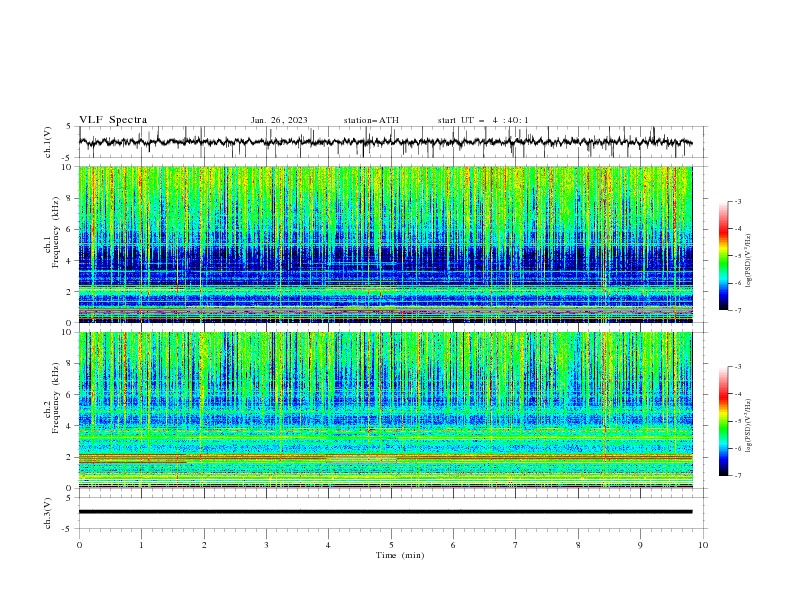Click the "ch.1(V)" axis label
The width and height of the screenshot is (792, 612).
coord(48,142)
